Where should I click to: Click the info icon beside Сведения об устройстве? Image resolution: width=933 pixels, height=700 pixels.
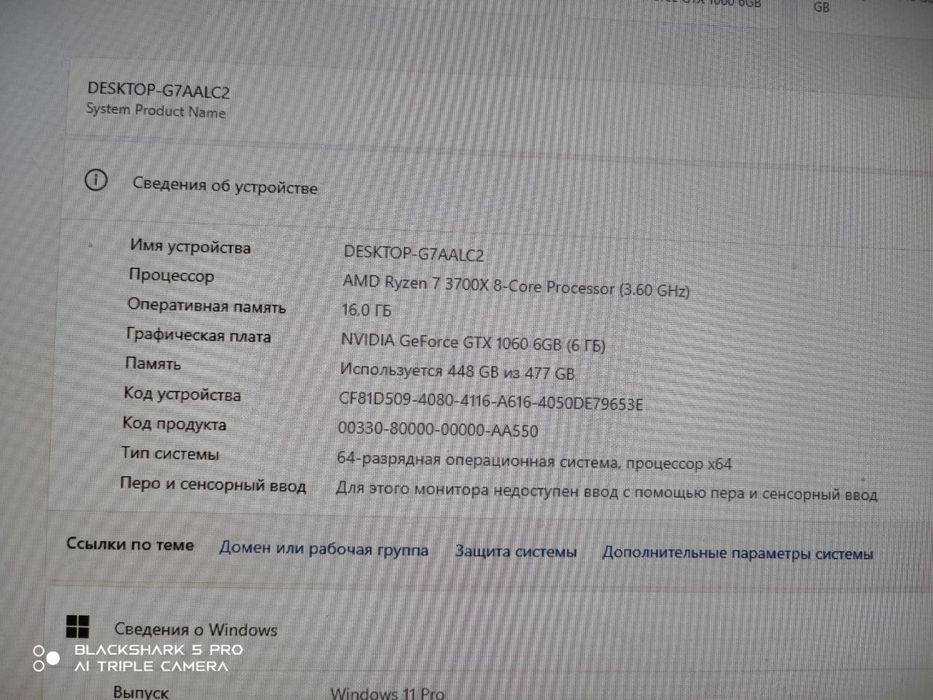(x=96, y=180)
